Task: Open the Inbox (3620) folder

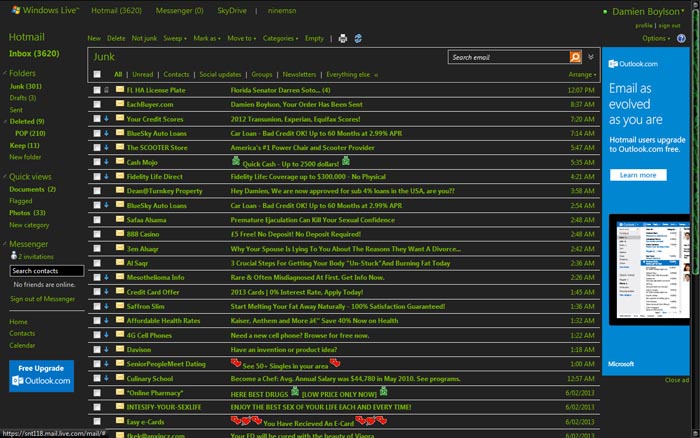Action: tap(34, 54)
